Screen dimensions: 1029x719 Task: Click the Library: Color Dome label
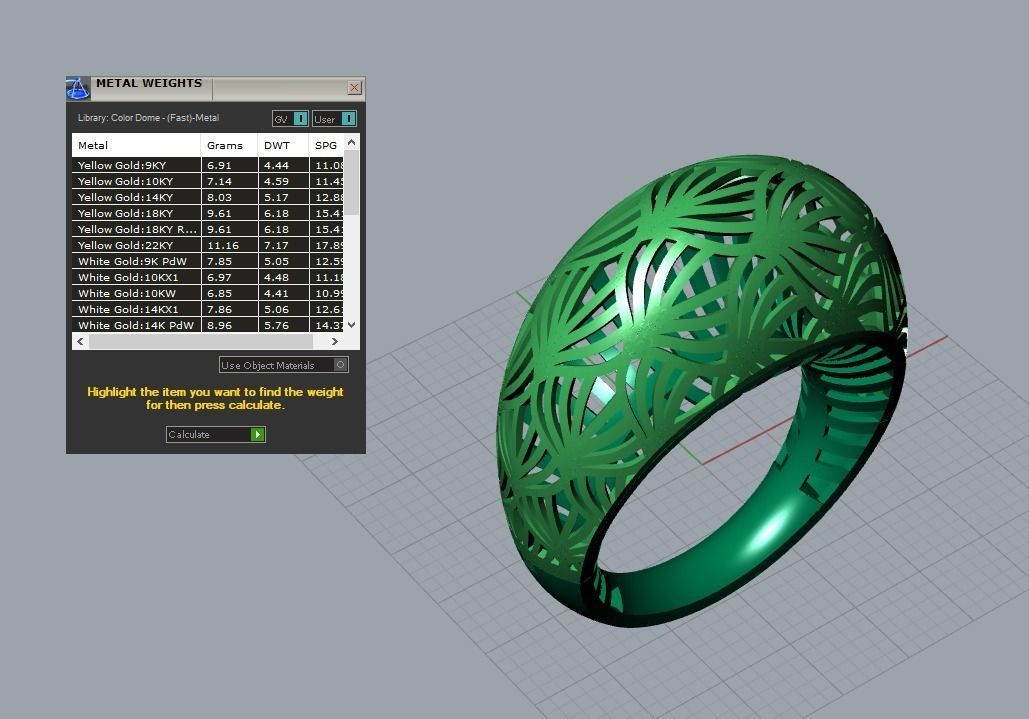pos(148,118)
